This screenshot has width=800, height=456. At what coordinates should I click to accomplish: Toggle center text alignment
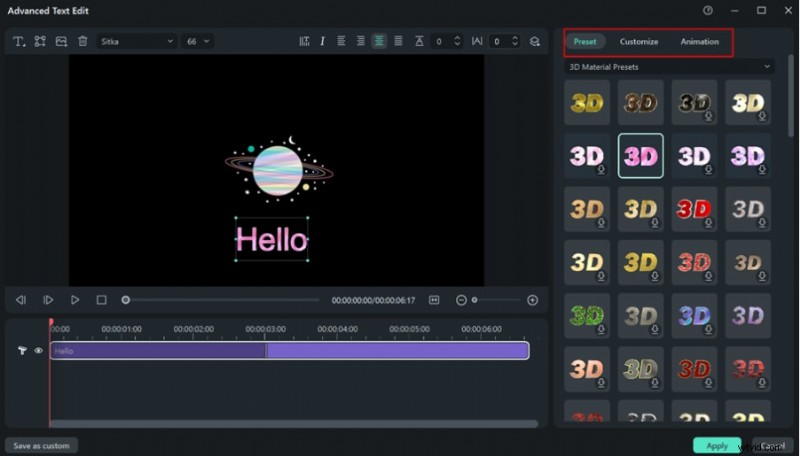pos(379,41)
